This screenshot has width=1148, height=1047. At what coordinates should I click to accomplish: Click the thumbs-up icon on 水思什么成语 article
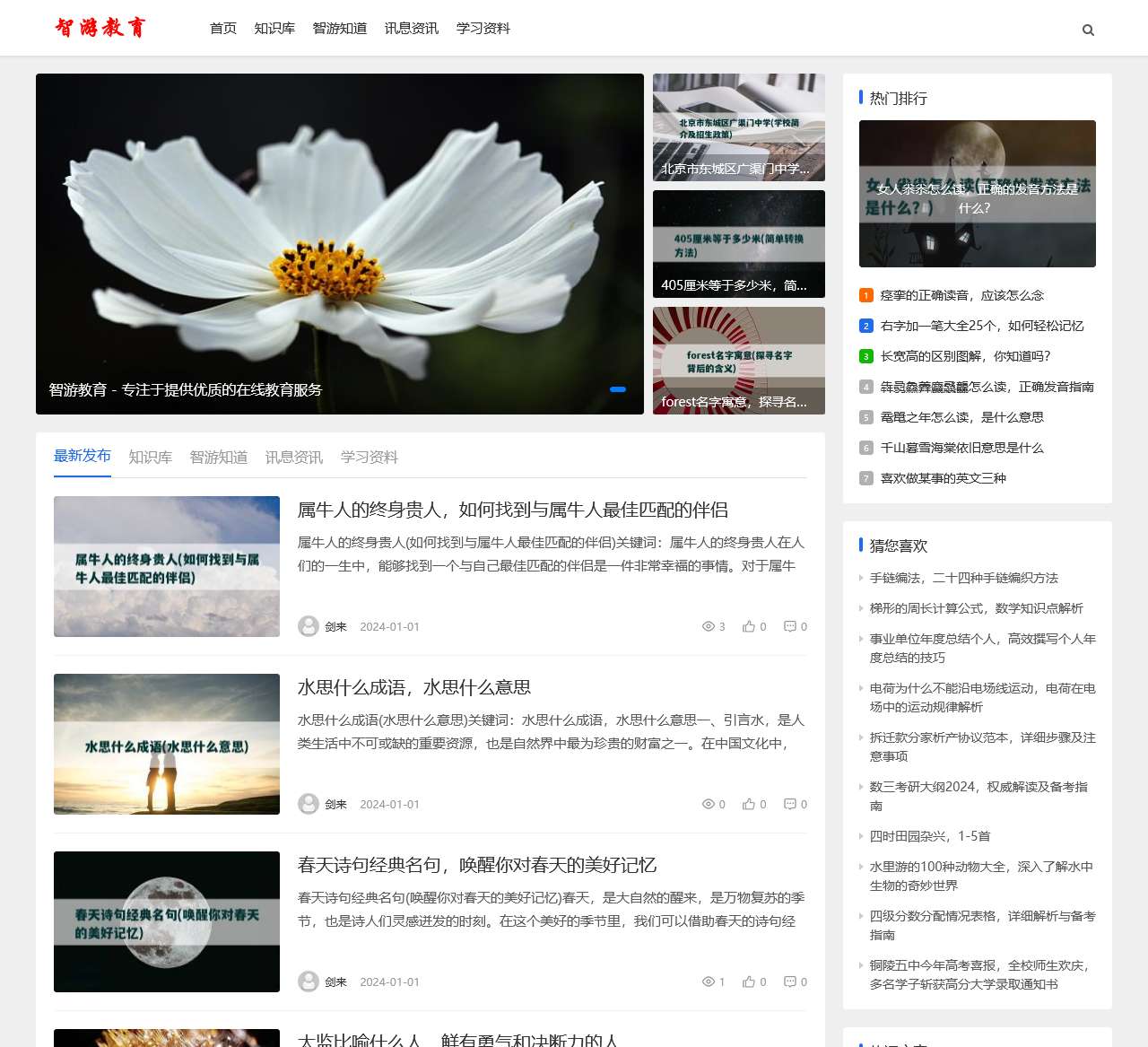pyautogui.click(x=749, y=804)
